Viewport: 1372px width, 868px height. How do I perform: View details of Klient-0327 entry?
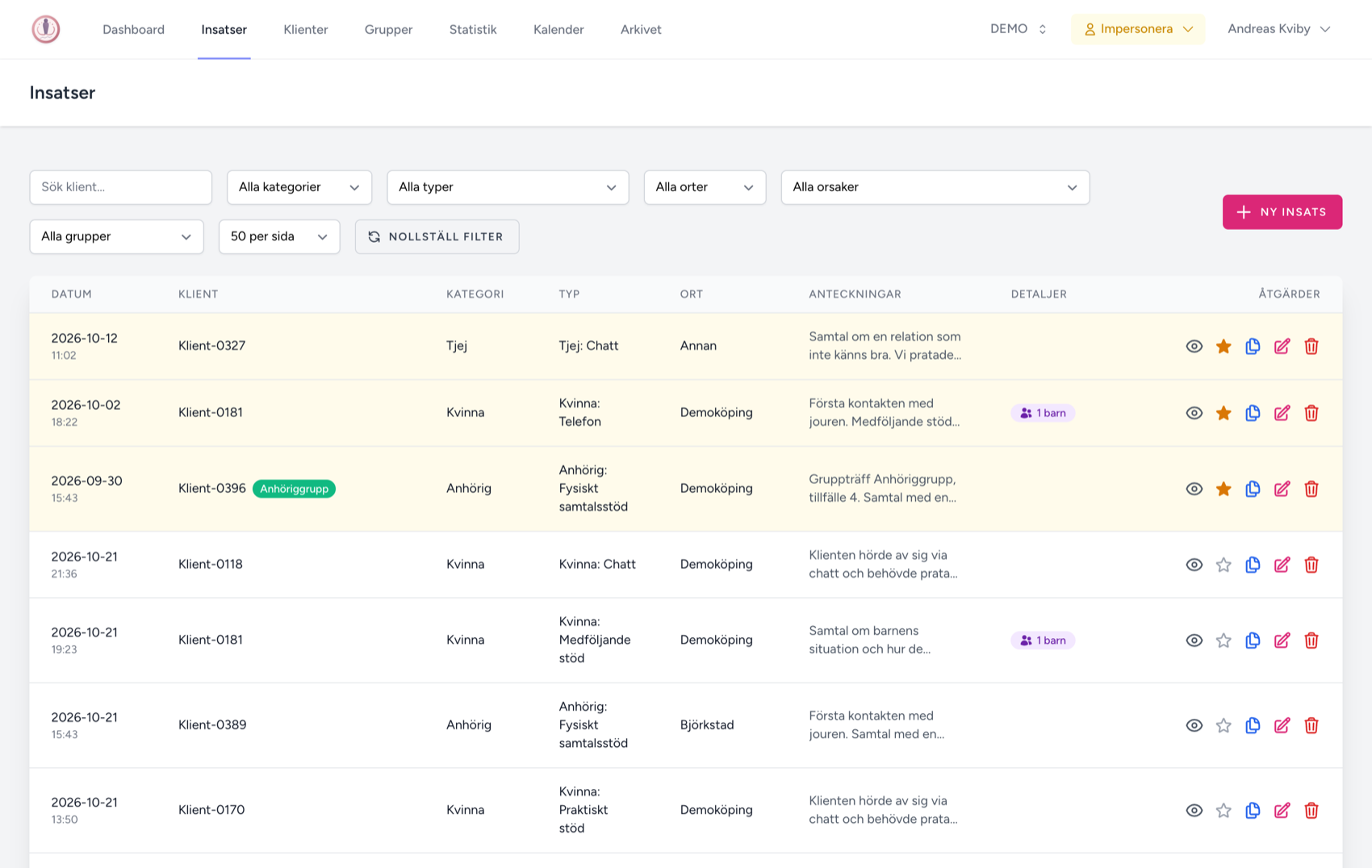click(1194, 346)
